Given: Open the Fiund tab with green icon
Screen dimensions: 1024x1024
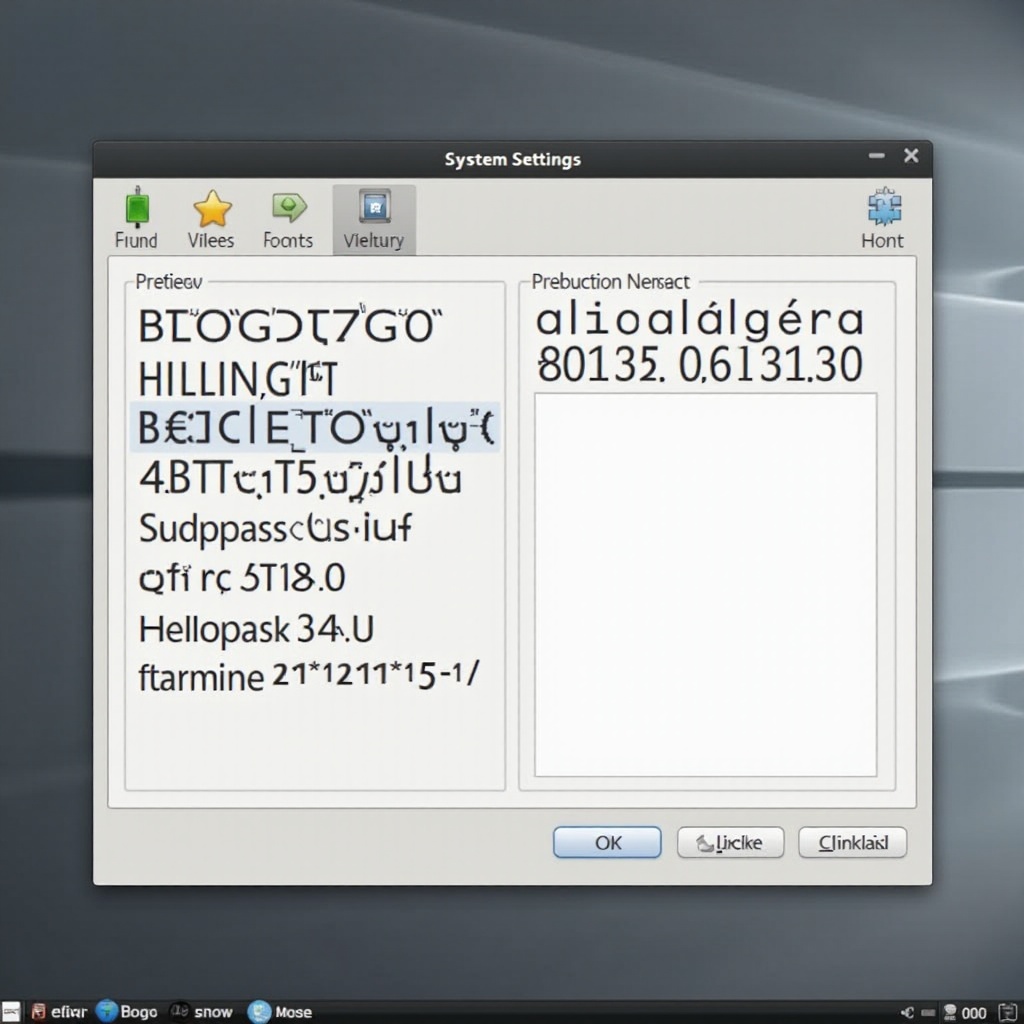Looking at the screenshot, I should point(136,219).
